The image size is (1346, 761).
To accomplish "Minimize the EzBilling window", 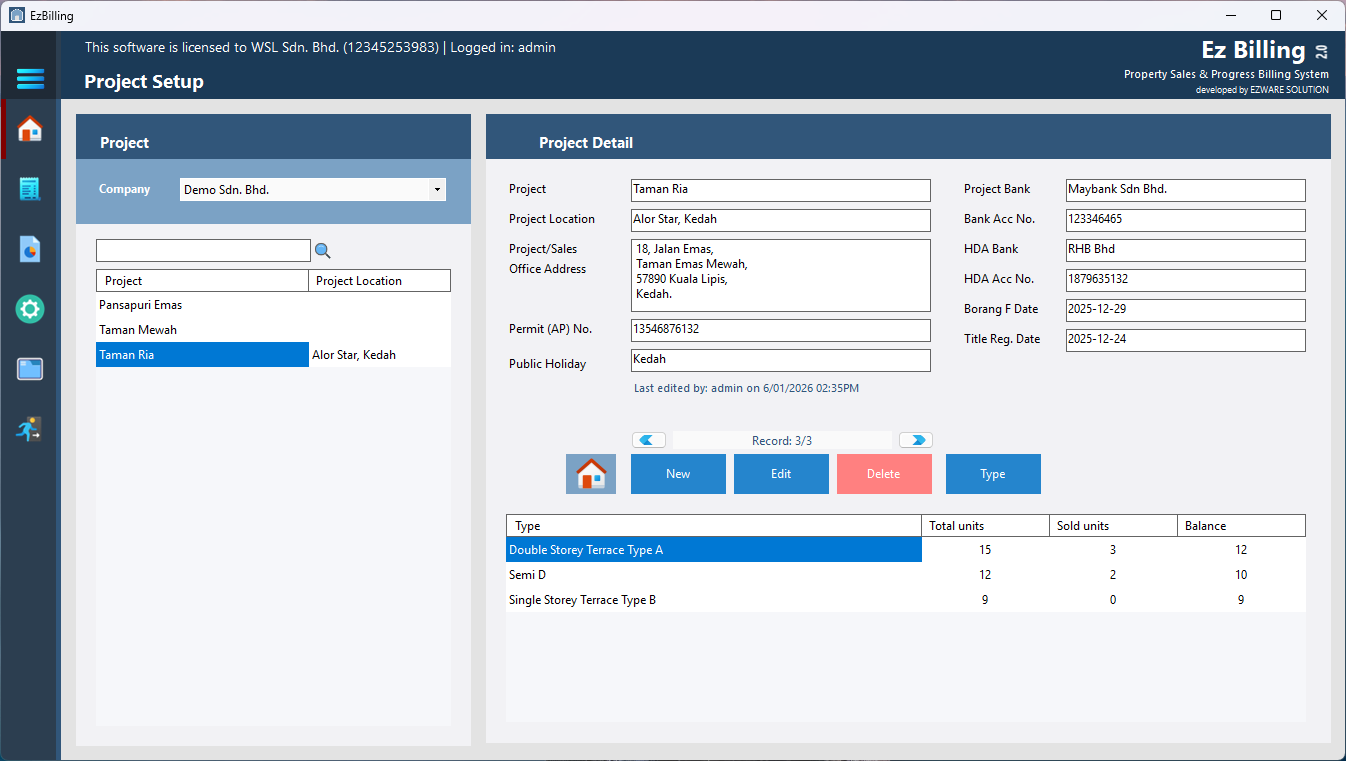I will 1230,15.
